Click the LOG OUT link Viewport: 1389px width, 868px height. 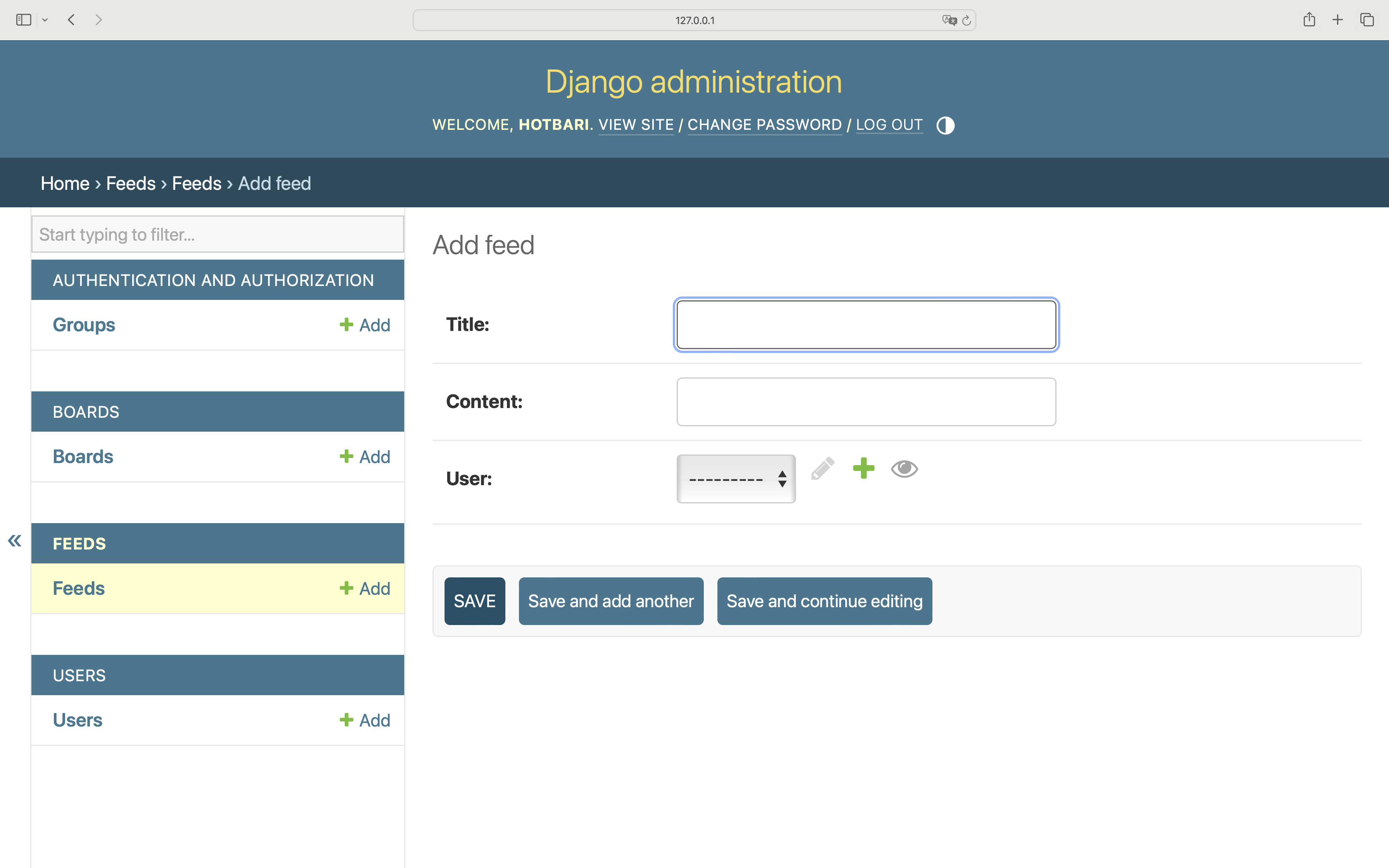pos(889,124)
